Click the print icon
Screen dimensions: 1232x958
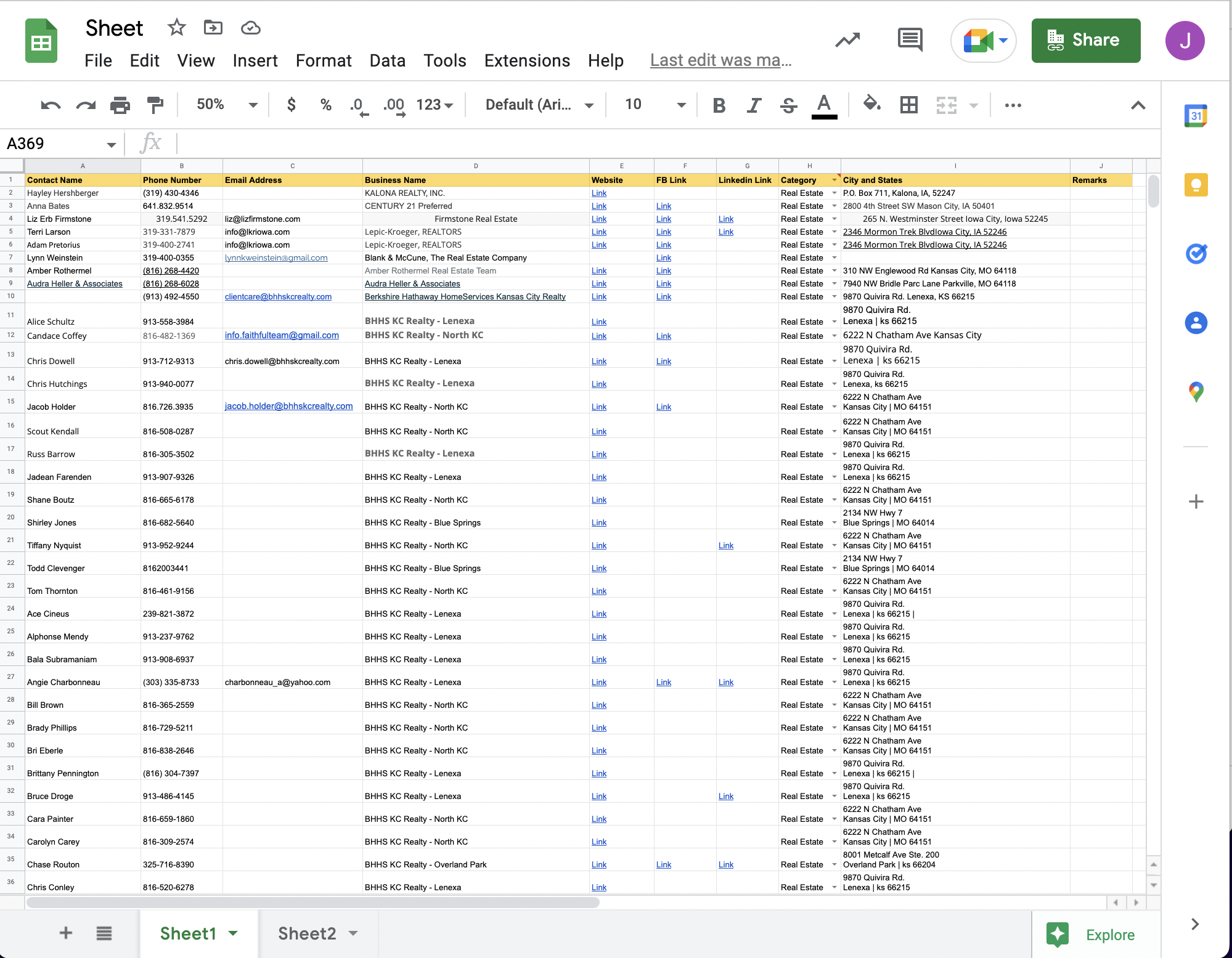(120, 105)
